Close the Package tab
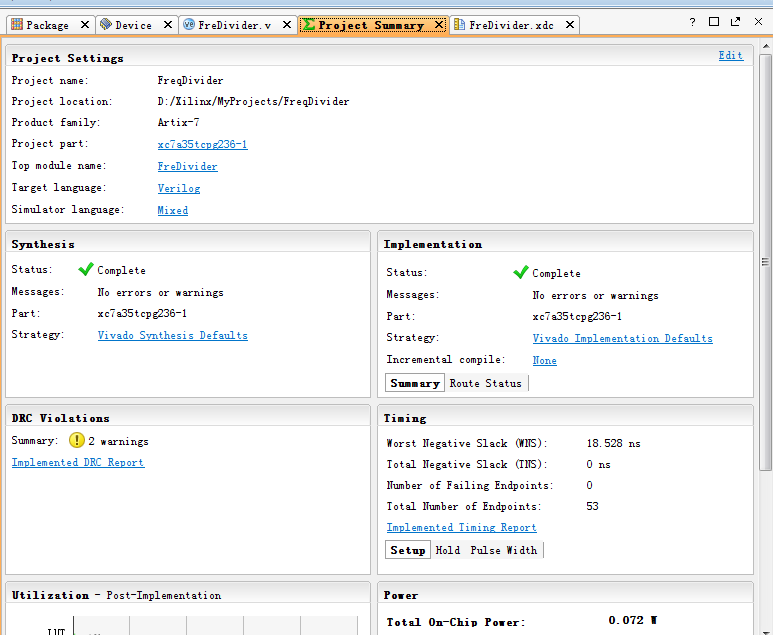773x635 pixels. click(x=83, y=25)
